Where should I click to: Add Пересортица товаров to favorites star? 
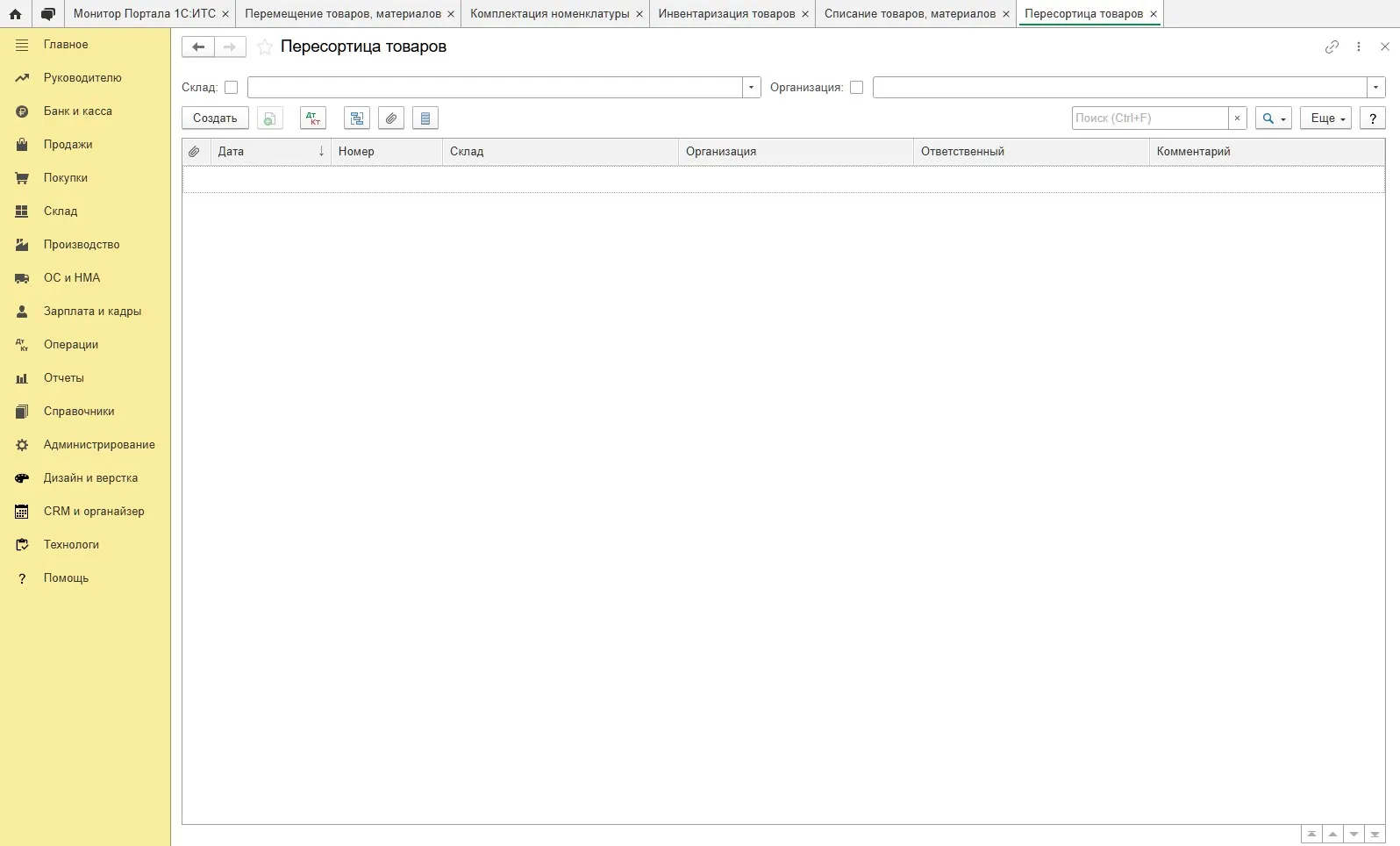click(x=265, y=47)
